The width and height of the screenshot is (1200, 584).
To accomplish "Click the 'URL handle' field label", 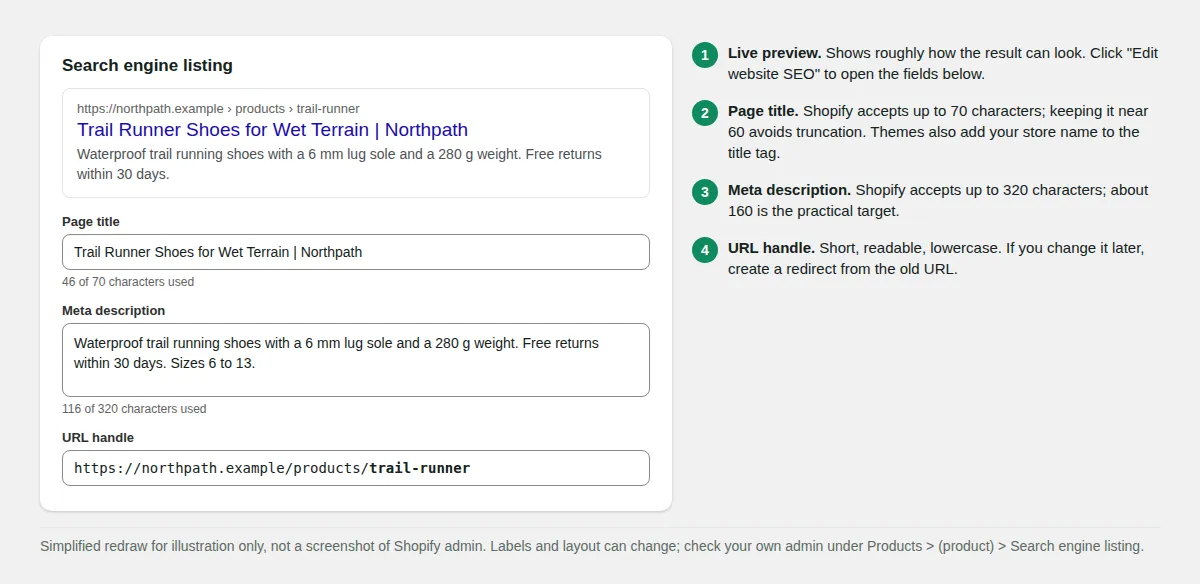I will (98, 438).
